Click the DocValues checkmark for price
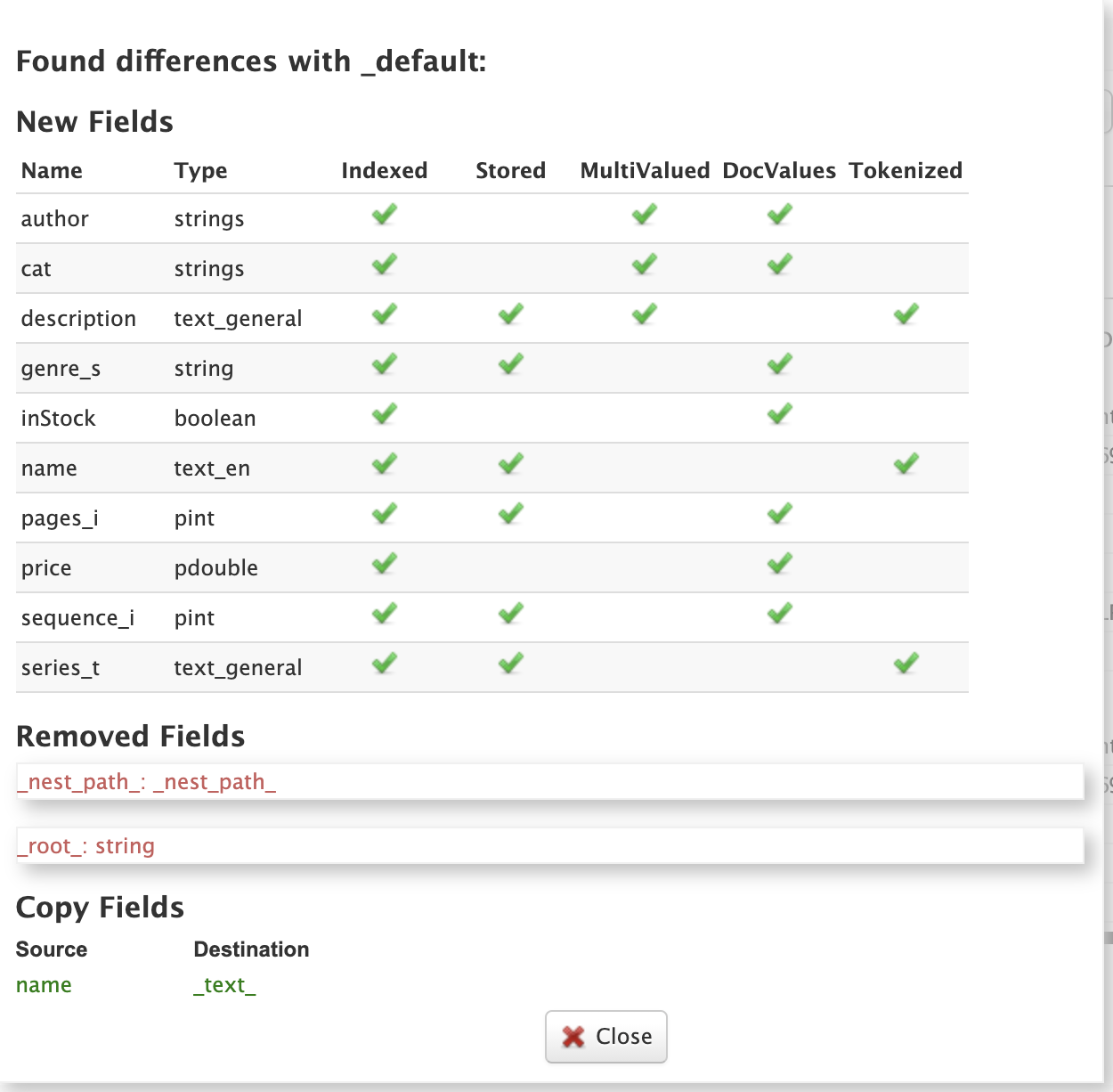The image size is (1113, 1092). [x=780, y=564]
